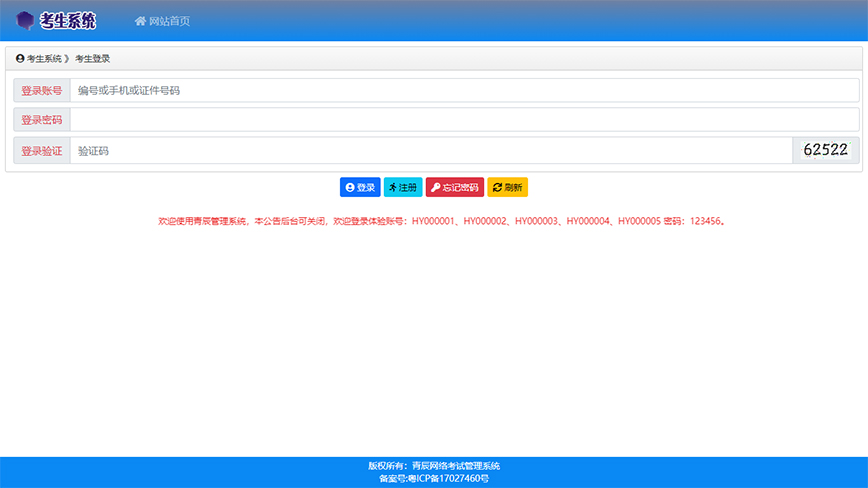The image size is (868, 488).
Task: Focus the account input with 编号或手机或证件号码 placeholder
Action: coord(464,91)
